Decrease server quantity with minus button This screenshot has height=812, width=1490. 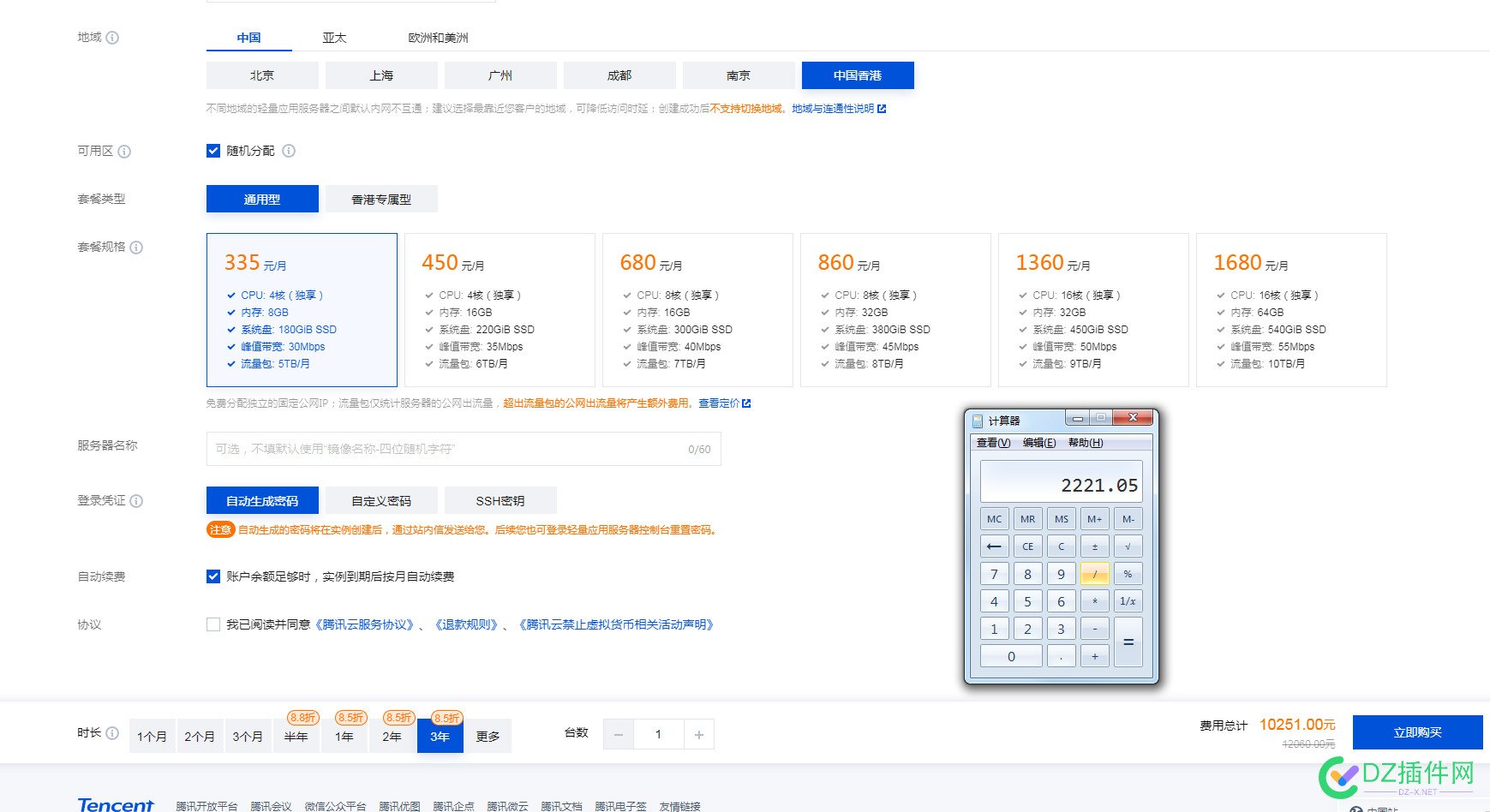pyautogui.click(x=619, y=735)
